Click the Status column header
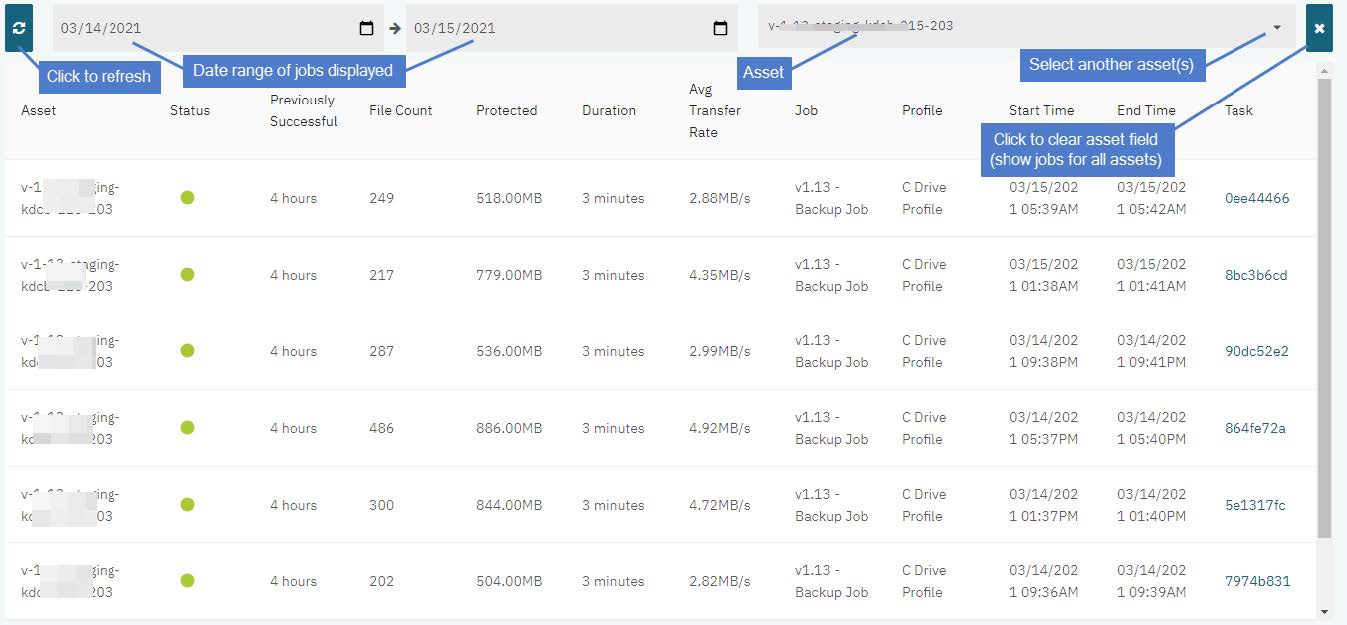Viewport: 1347px width, 625px height. tap(190, 110)
